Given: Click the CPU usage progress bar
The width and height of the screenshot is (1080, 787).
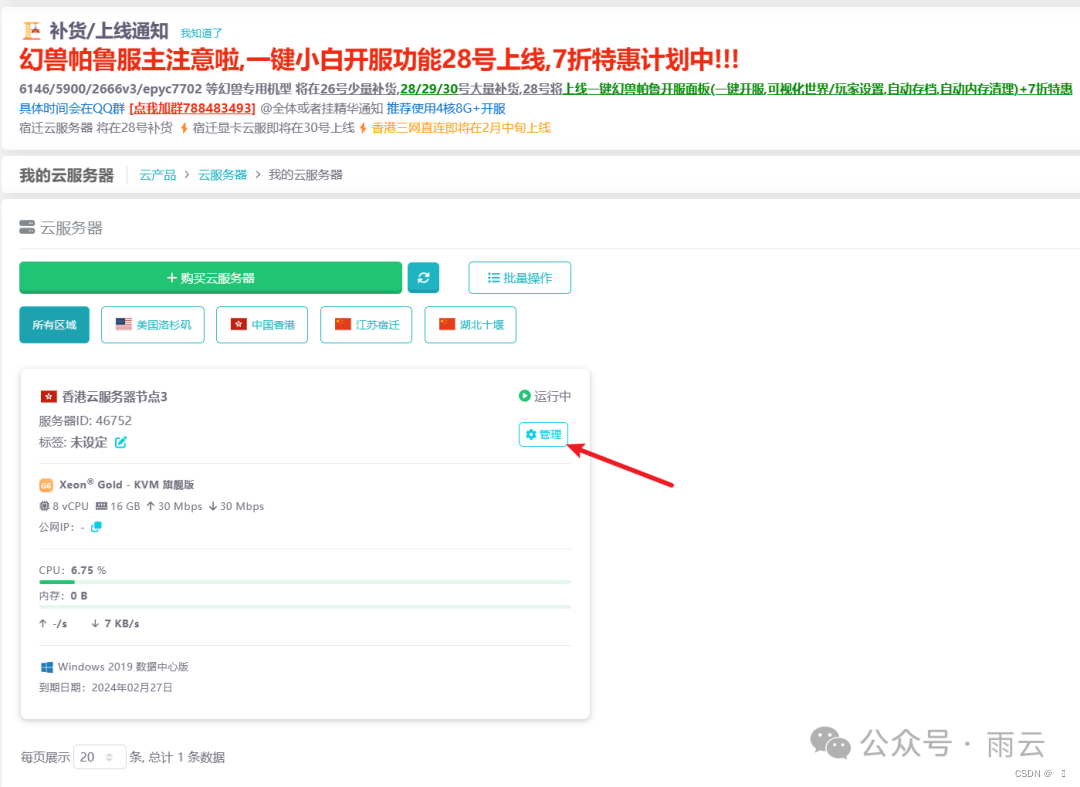Looking at the screenshot, I should (300, 582).
